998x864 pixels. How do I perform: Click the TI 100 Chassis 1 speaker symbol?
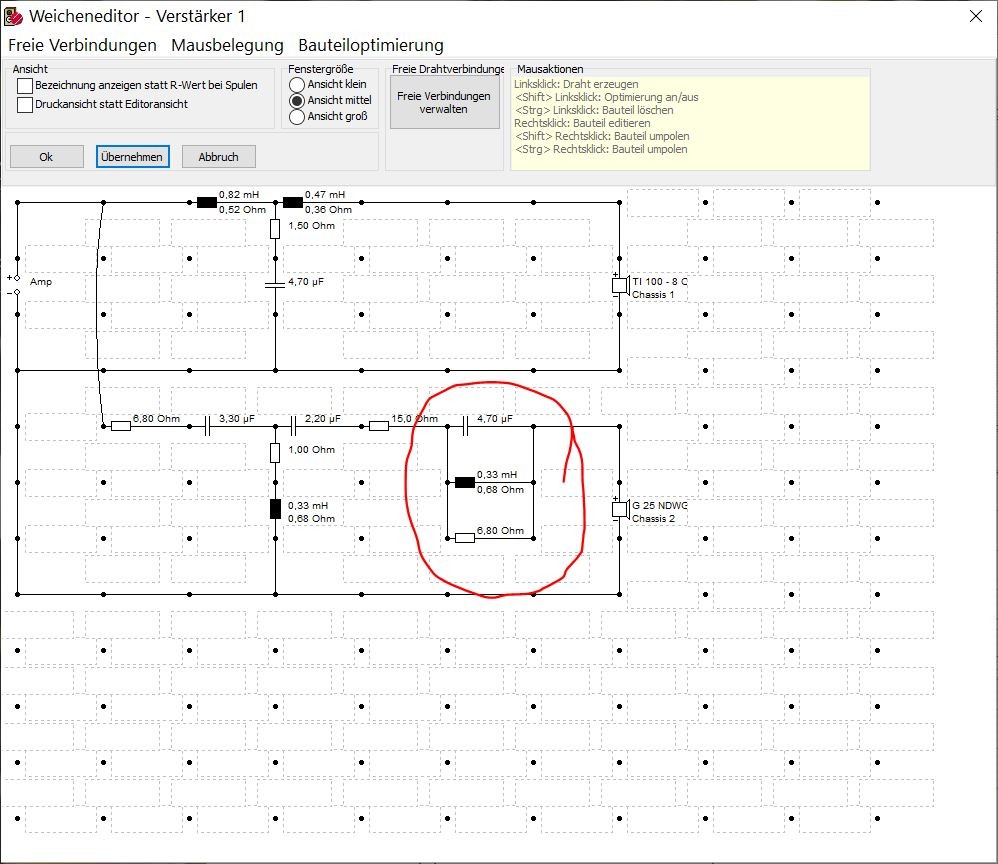pos(620,285)
